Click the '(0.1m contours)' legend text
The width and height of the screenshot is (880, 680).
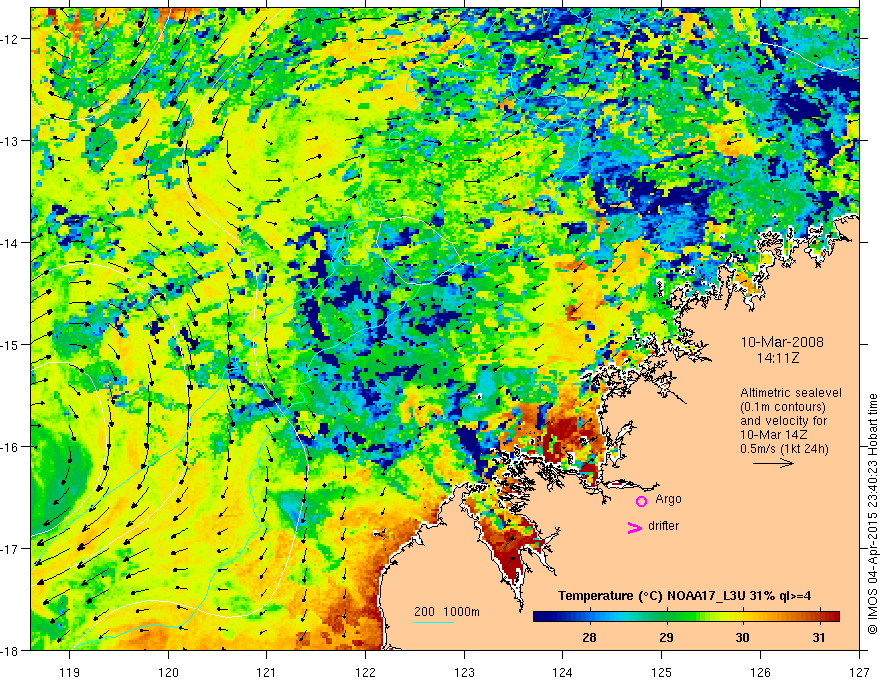pyautogui.click(x=783, y=407)
